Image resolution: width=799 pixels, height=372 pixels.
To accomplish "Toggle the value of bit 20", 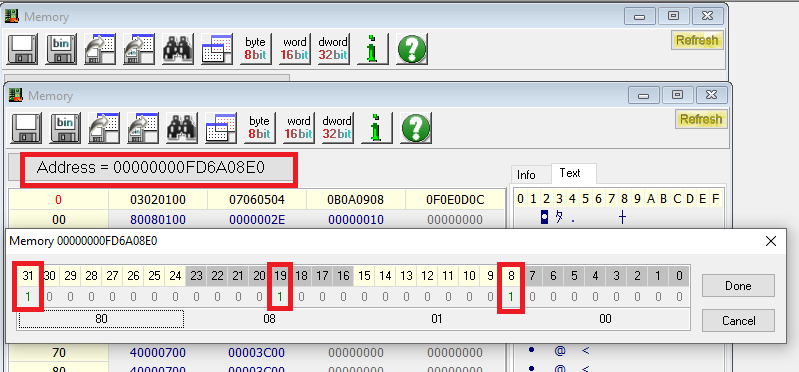I will [259, 297].
